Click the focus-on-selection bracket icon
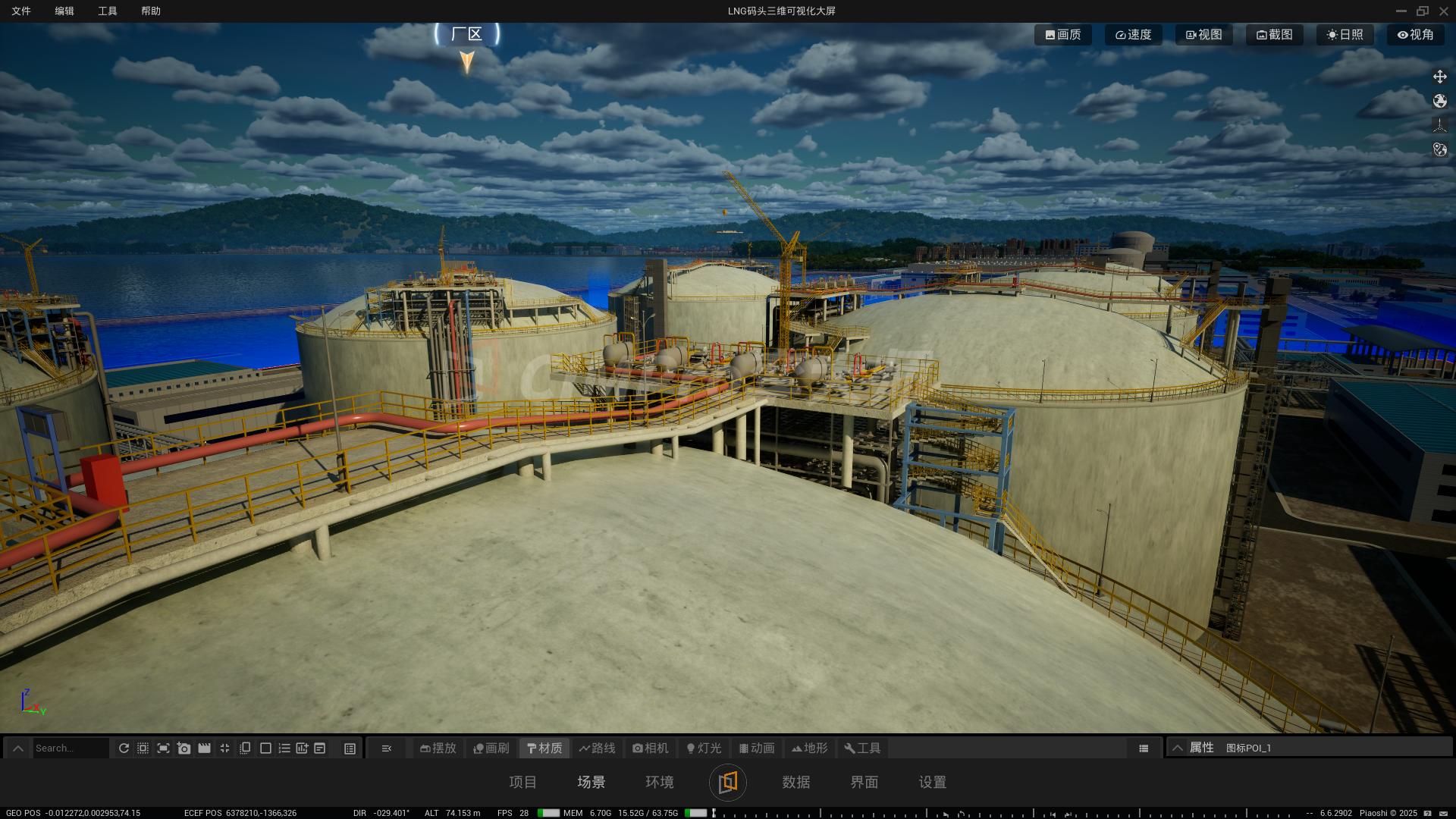Screen dimensions: 1456x819 (x=163, y=748)
